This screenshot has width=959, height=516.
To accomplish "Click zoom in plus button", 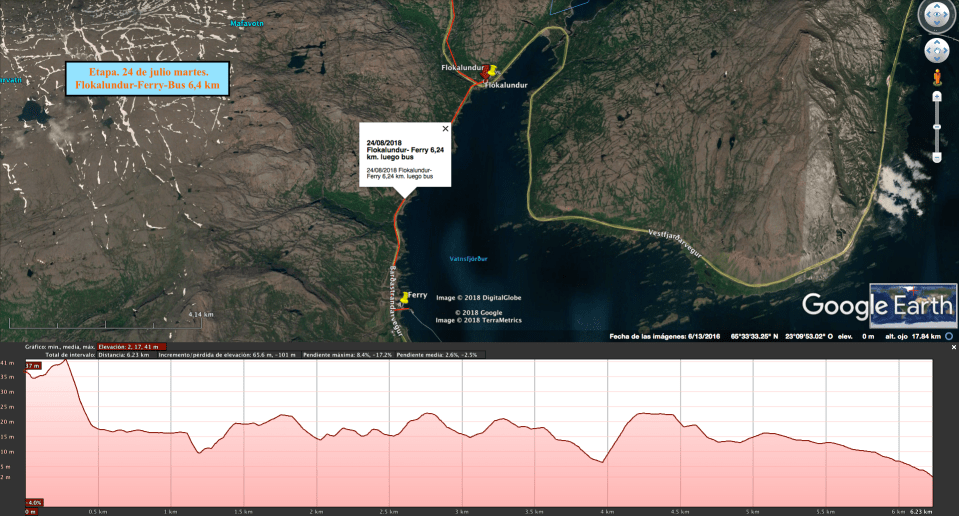I will point(937,96).
